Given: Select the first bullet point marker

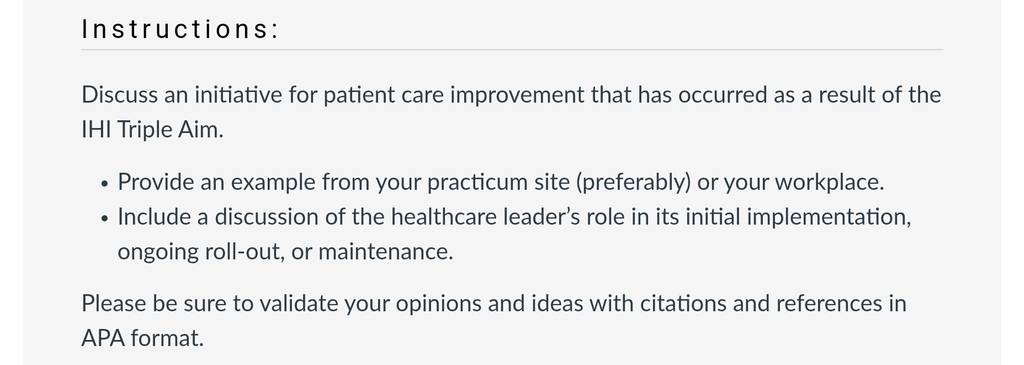Looking at the screenshot, I should 104,184.
